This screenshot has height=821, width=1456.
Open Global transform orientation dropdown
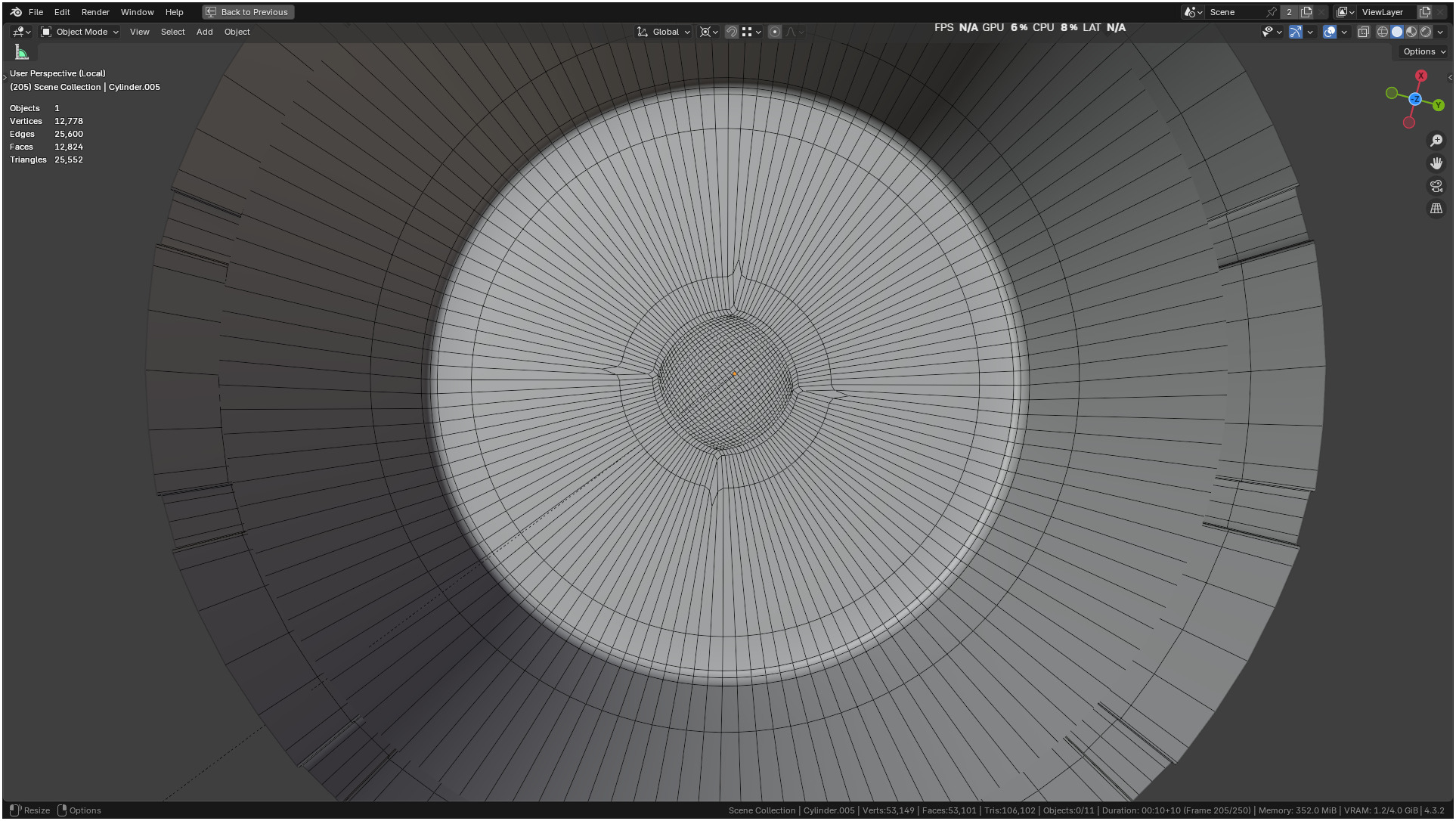pos(664,32)
